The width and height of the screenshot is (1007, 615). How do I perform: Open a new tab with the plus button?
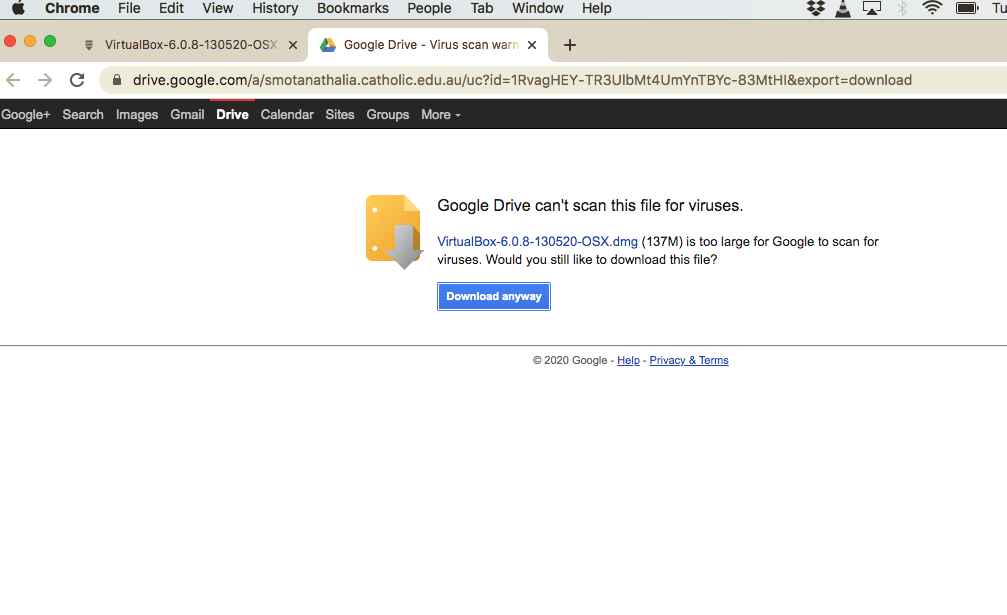pos(570,45)
